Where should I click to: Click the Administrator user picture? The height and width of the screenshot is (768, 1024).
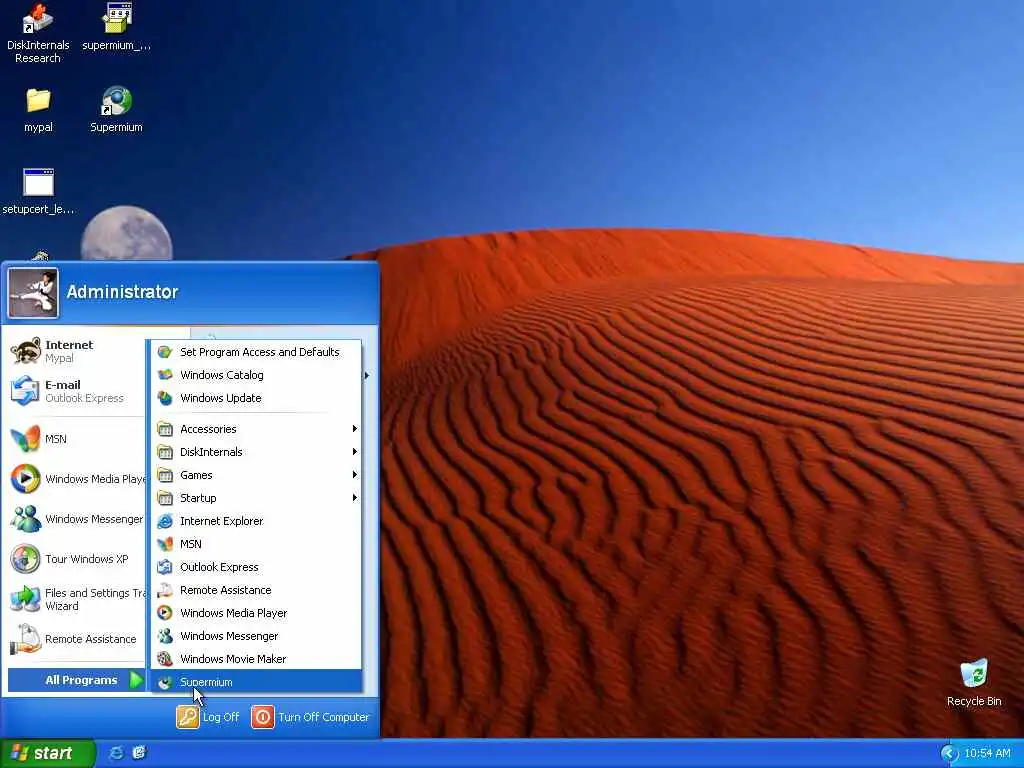[33, 293]
